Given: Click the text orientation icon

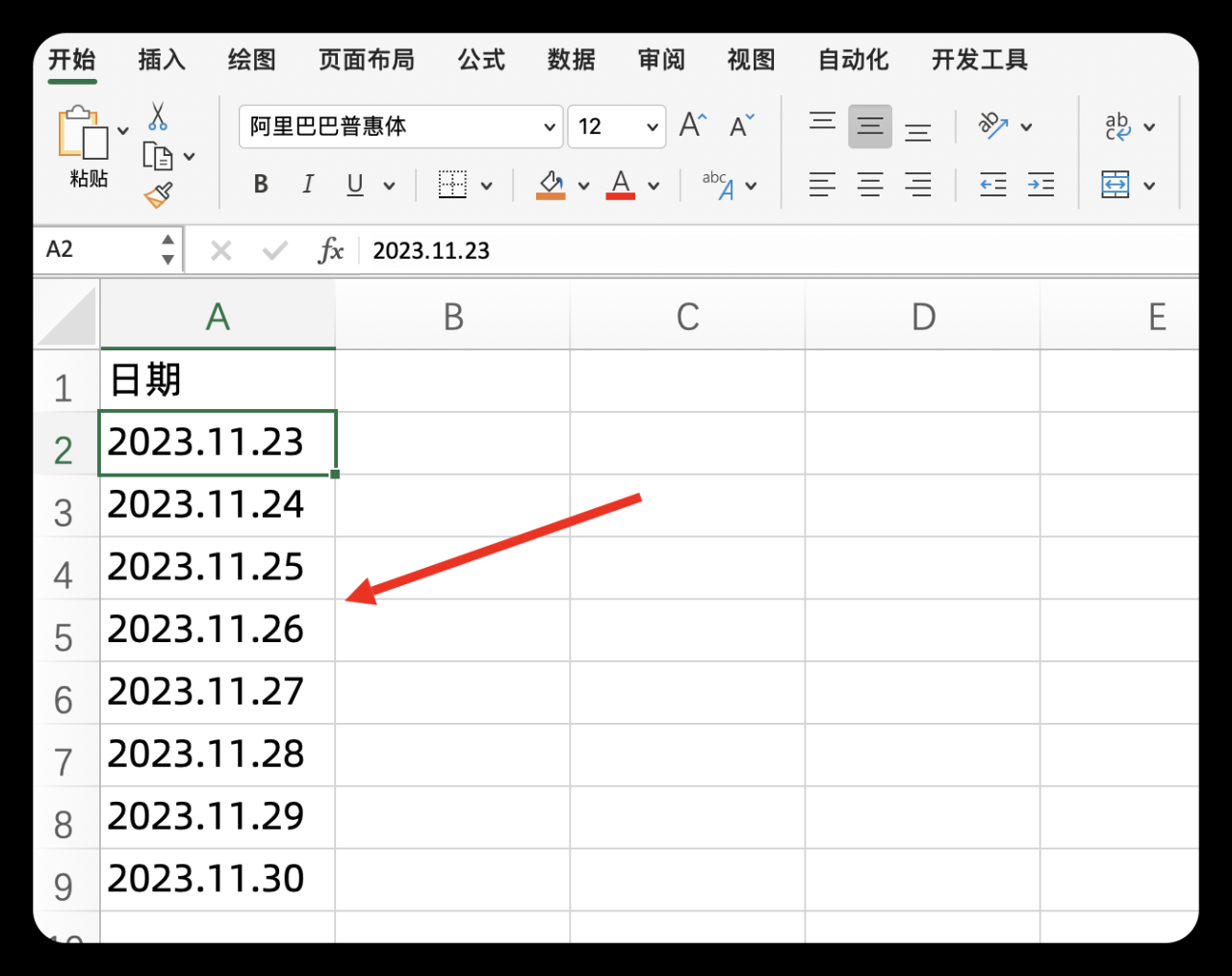Looking at the screenshot, I should (x=993, y=125).
